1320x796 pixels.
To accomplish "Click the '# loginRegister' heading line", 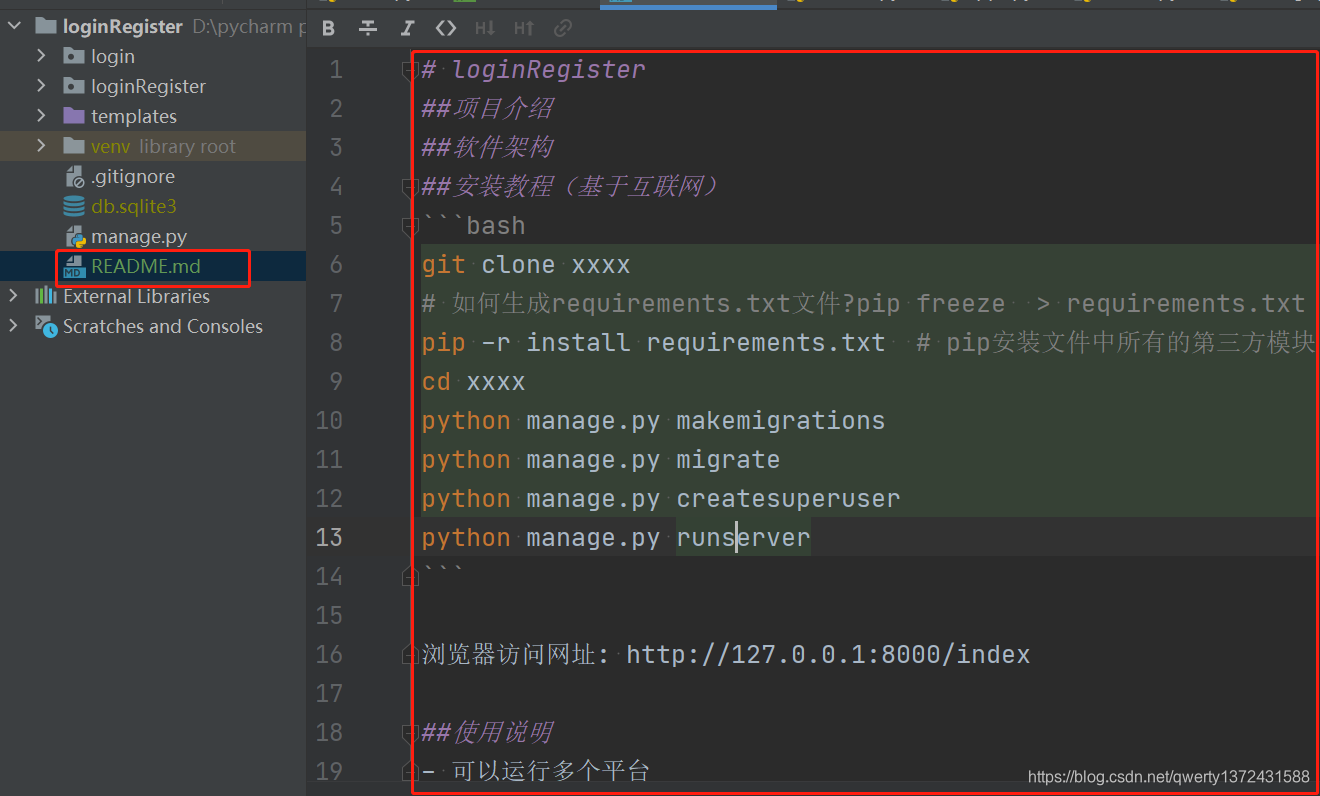I will point(534,70).
